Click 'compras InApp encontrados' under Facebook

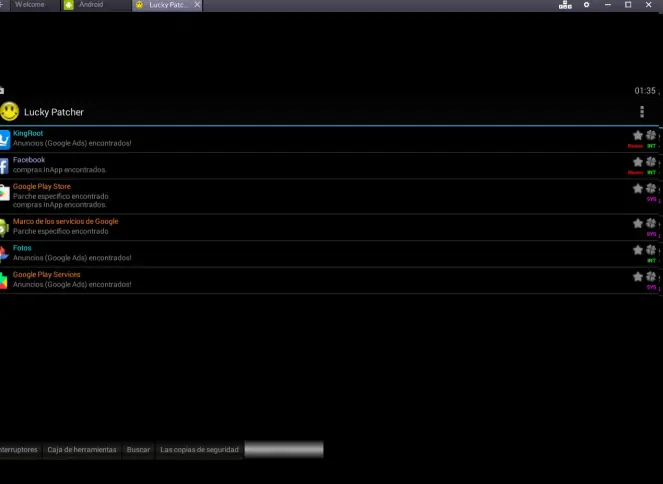(x=59, y=170)
